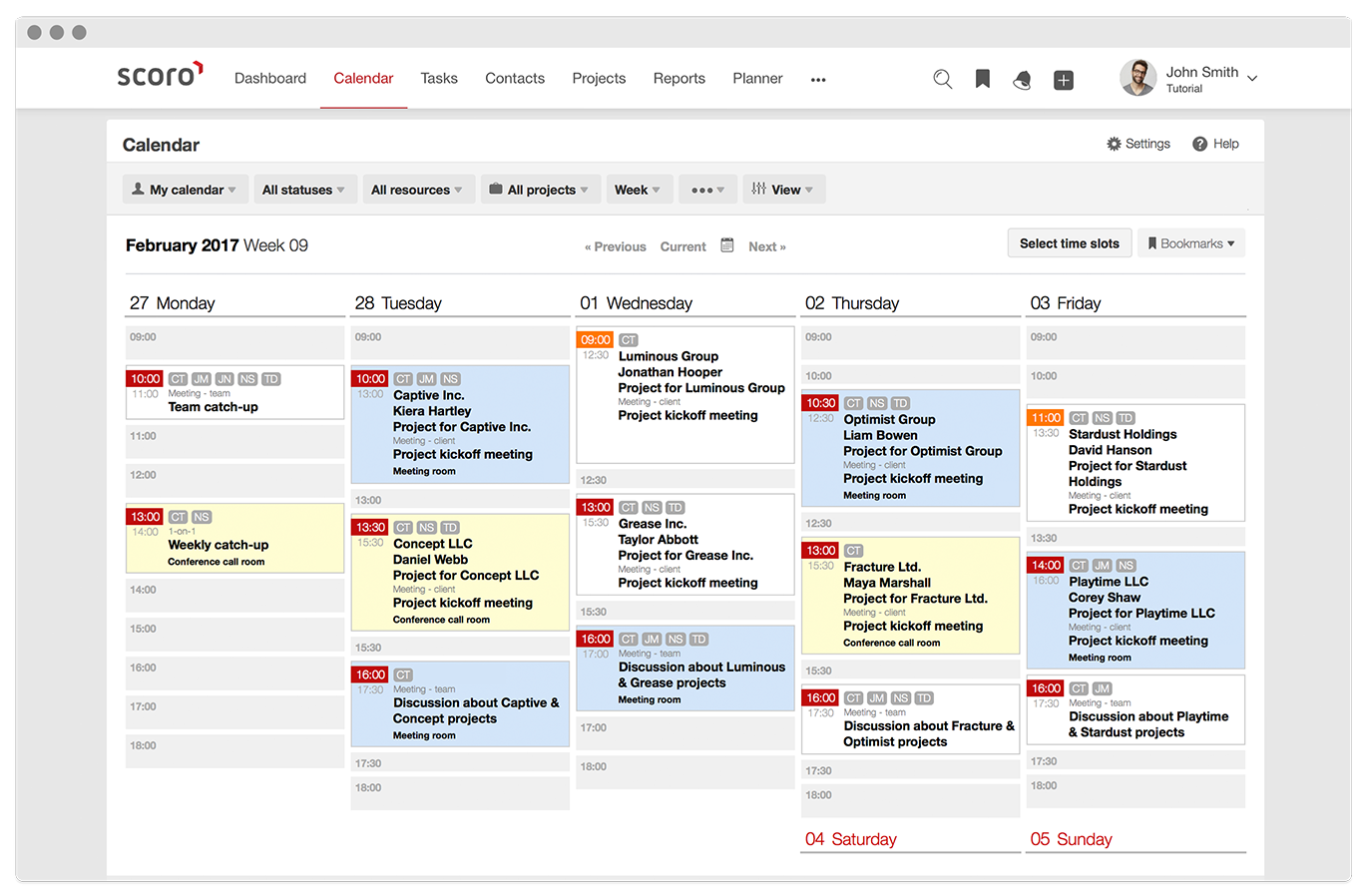The image size is (1363, 896).
Task: Open the Calendar tab
Action: 363,78
